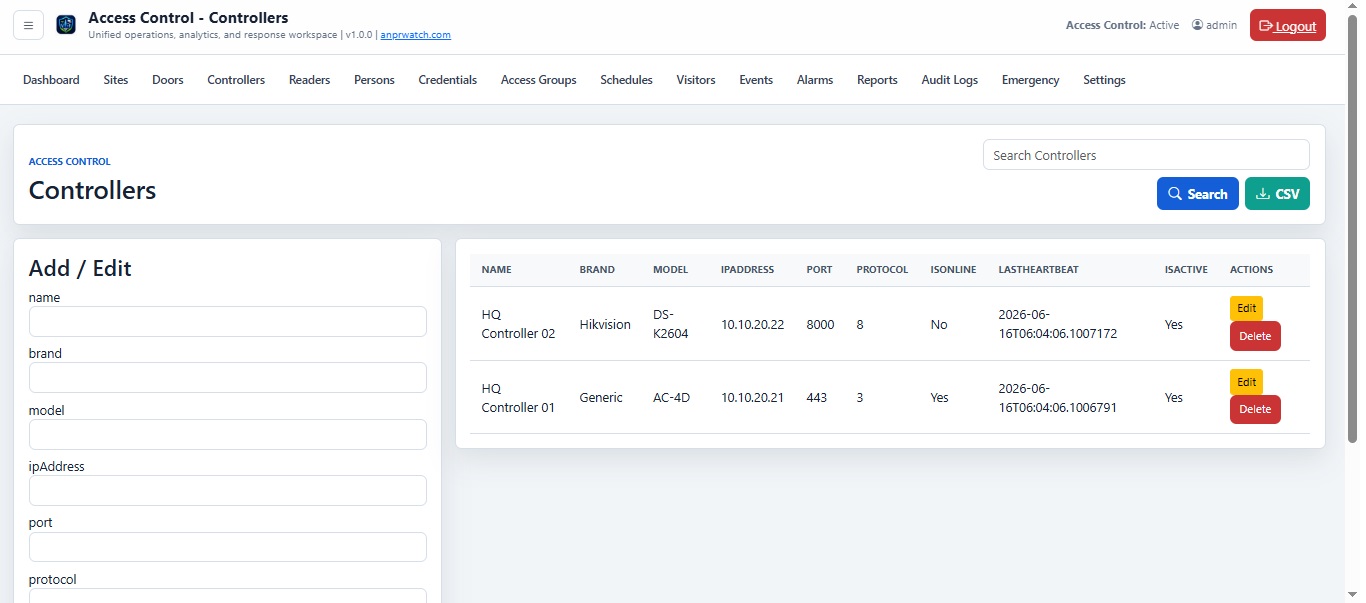Open the Readers page
Viewport: 1366px width, 603px height.
pyautogui.click(x=309, y=80)
